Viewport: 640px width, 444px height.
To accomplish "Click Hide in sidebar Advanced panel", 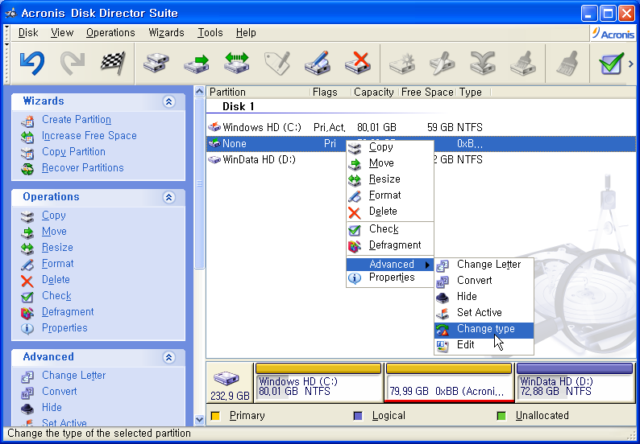I will coord(52,407).
